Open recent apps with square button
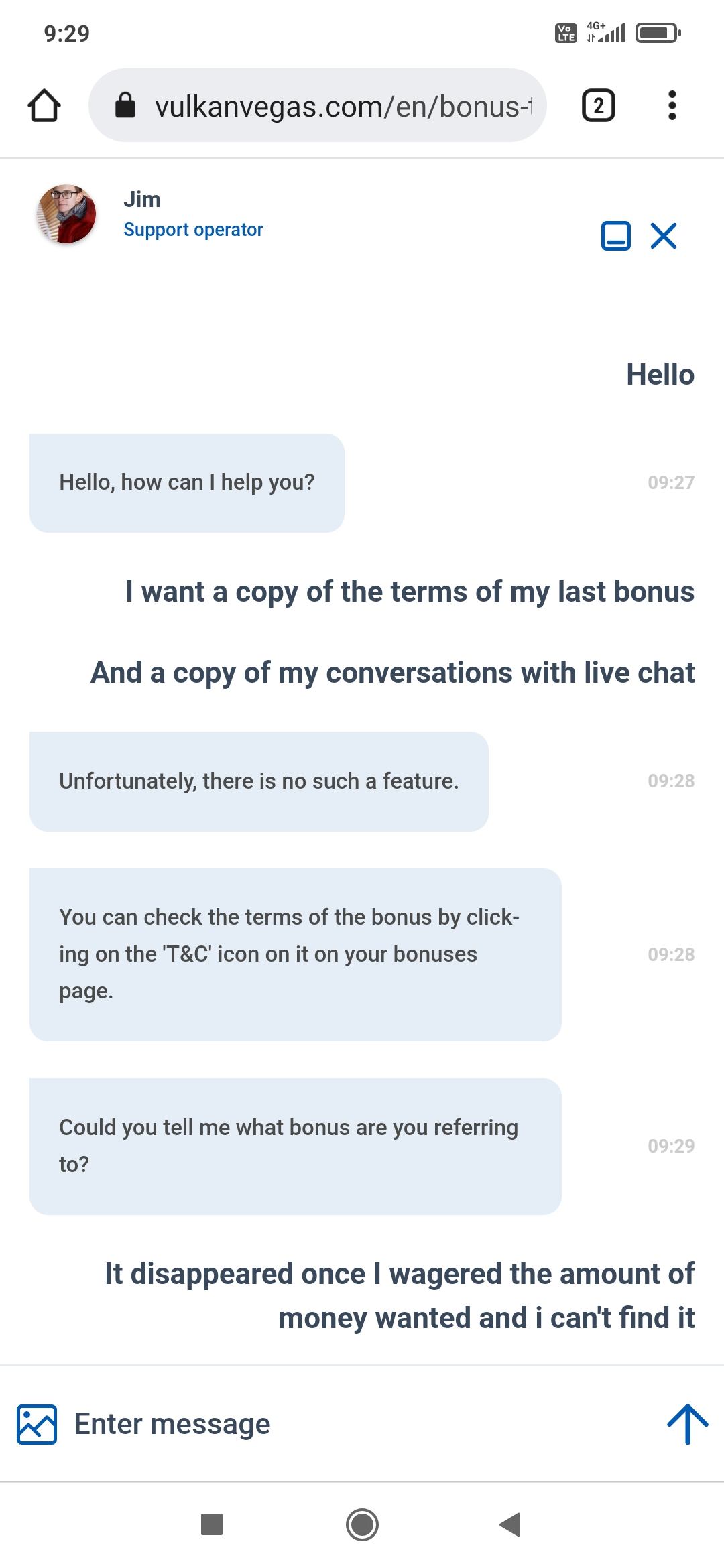The width and height of the screenshot is (724, 1568). [x=212, y=1524]
